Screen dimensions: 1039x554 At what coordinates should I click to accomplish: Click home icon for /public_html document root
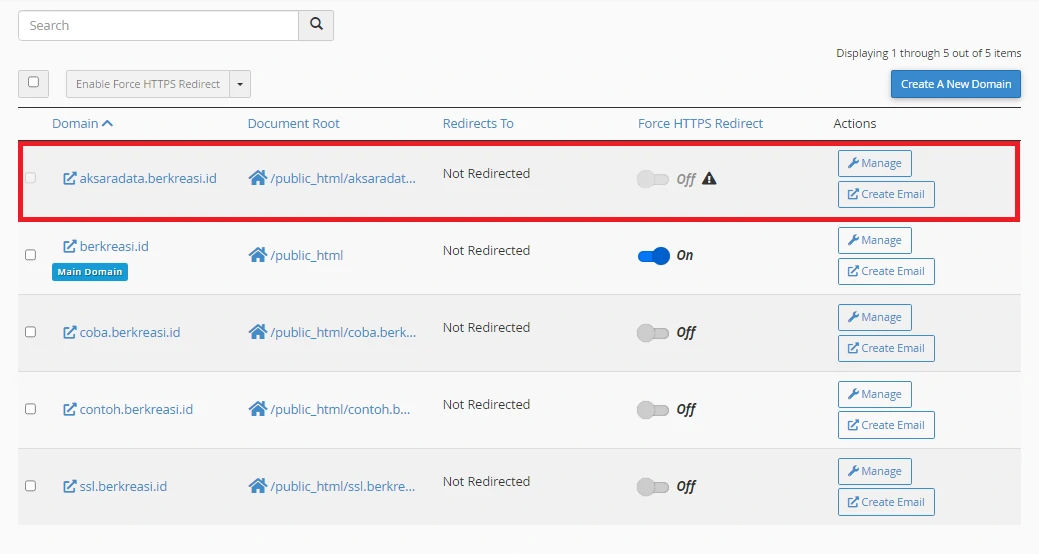click(258, 255)
